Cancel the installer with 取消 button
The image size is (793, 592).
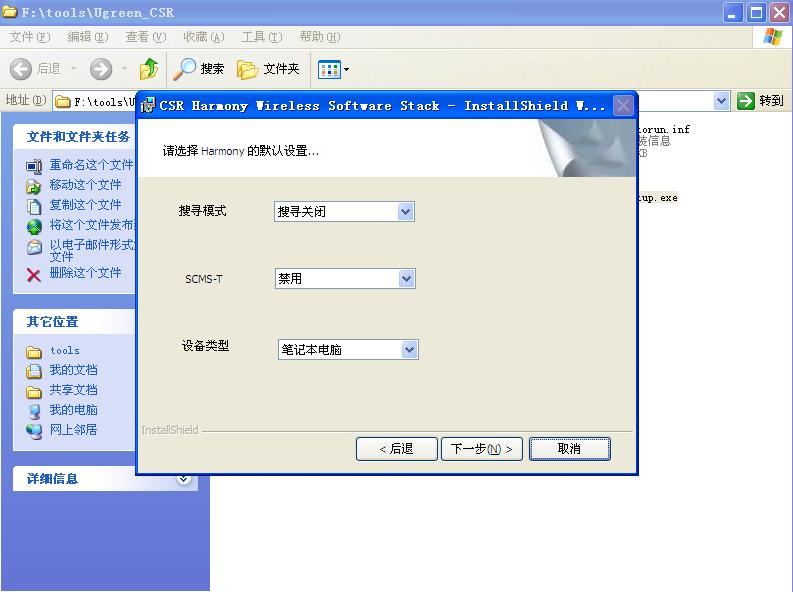tap(570, 449)
